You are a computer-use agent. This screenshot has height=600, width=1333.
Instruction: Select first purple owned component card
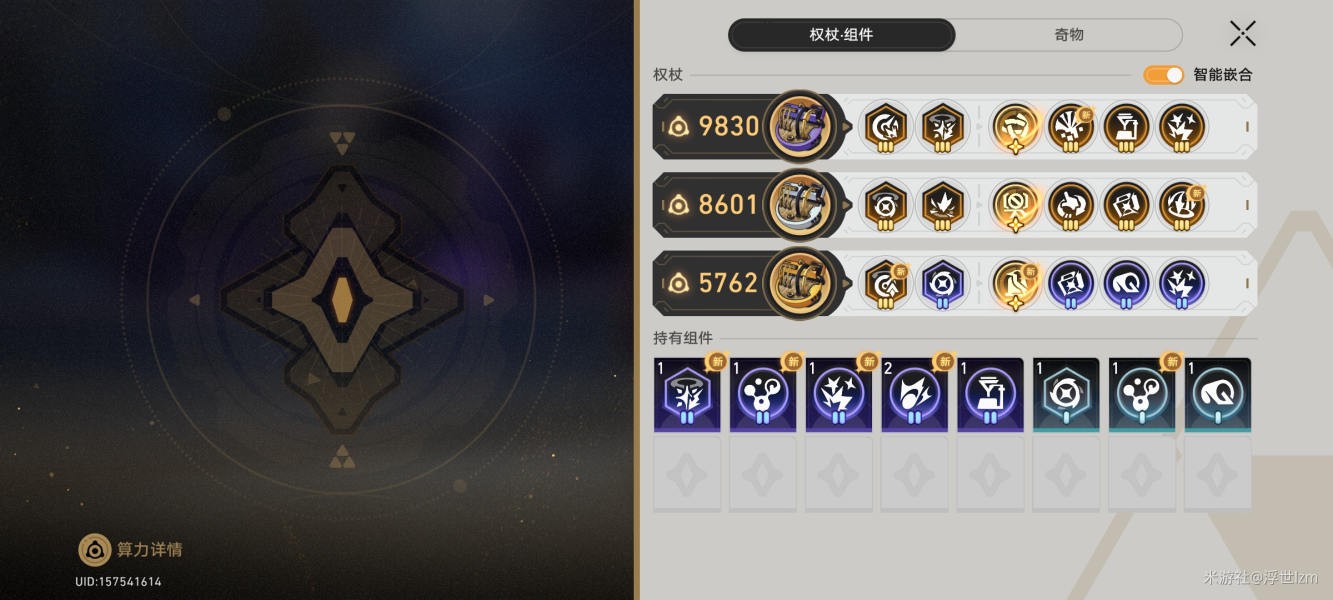[x=687, y=395]
